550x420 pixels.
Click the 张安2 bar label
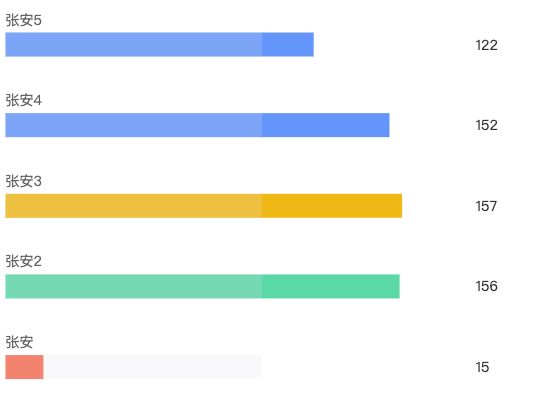[x=24, y=261]
